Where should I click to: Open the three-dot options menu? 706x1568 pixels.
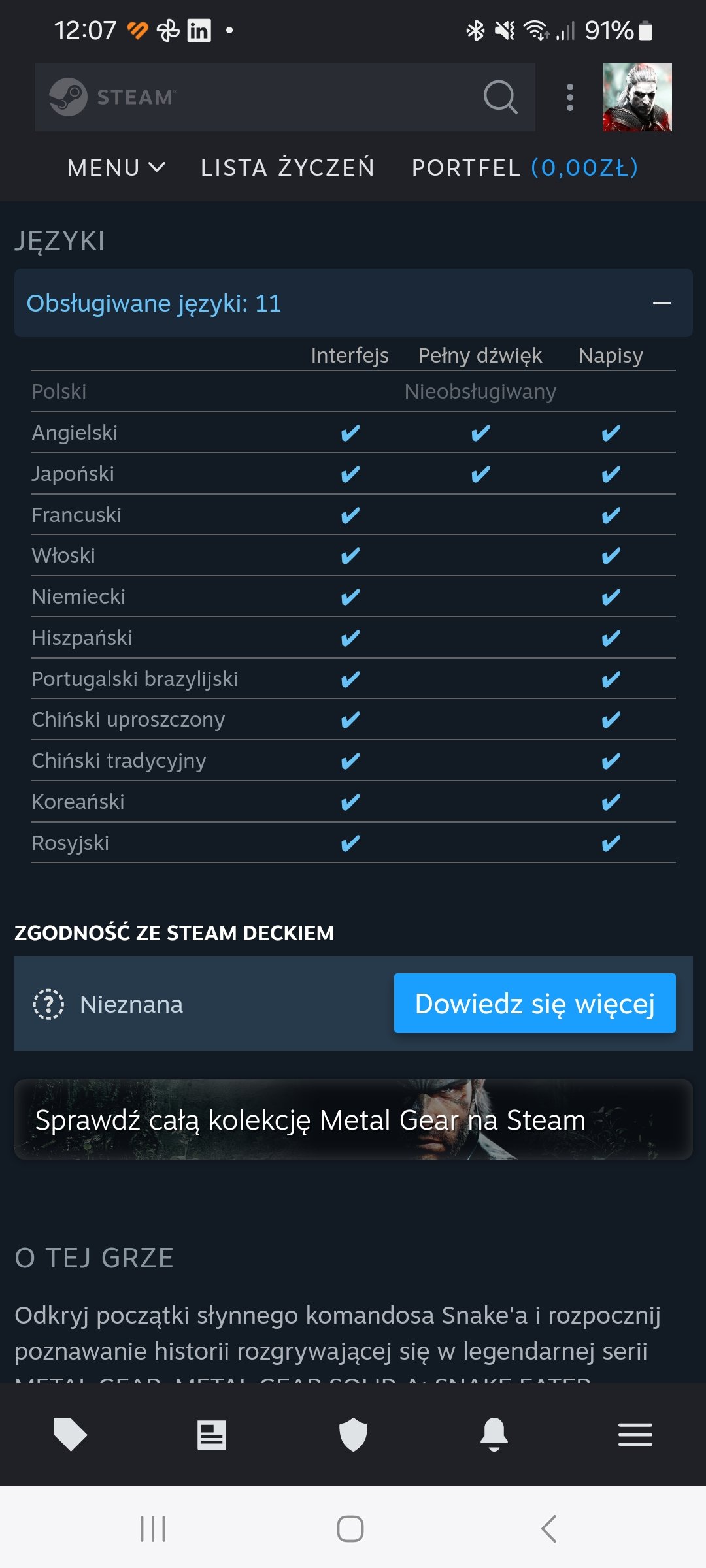pyautogui.click(x=570, y=97)
